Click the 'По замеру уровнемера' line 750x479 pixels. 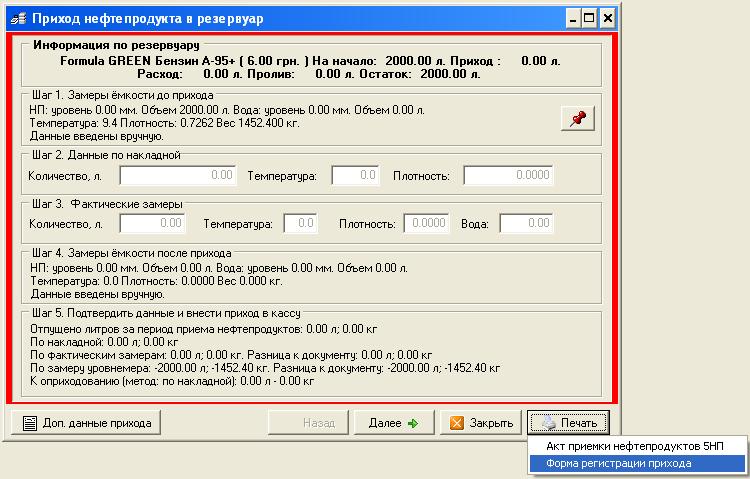(x=265, y=368)
